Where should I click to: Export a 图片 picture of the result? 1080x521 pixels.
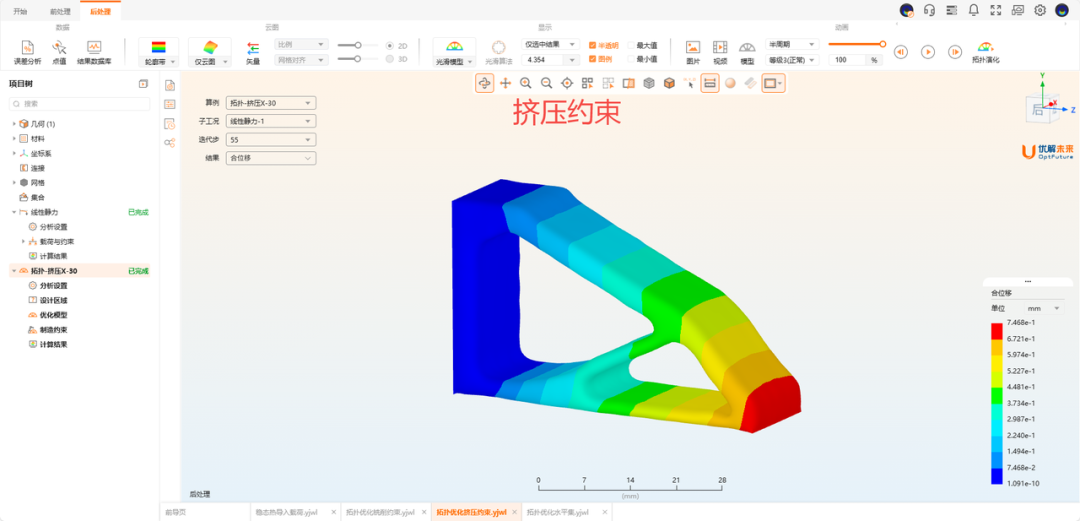(x=693, y=50)
